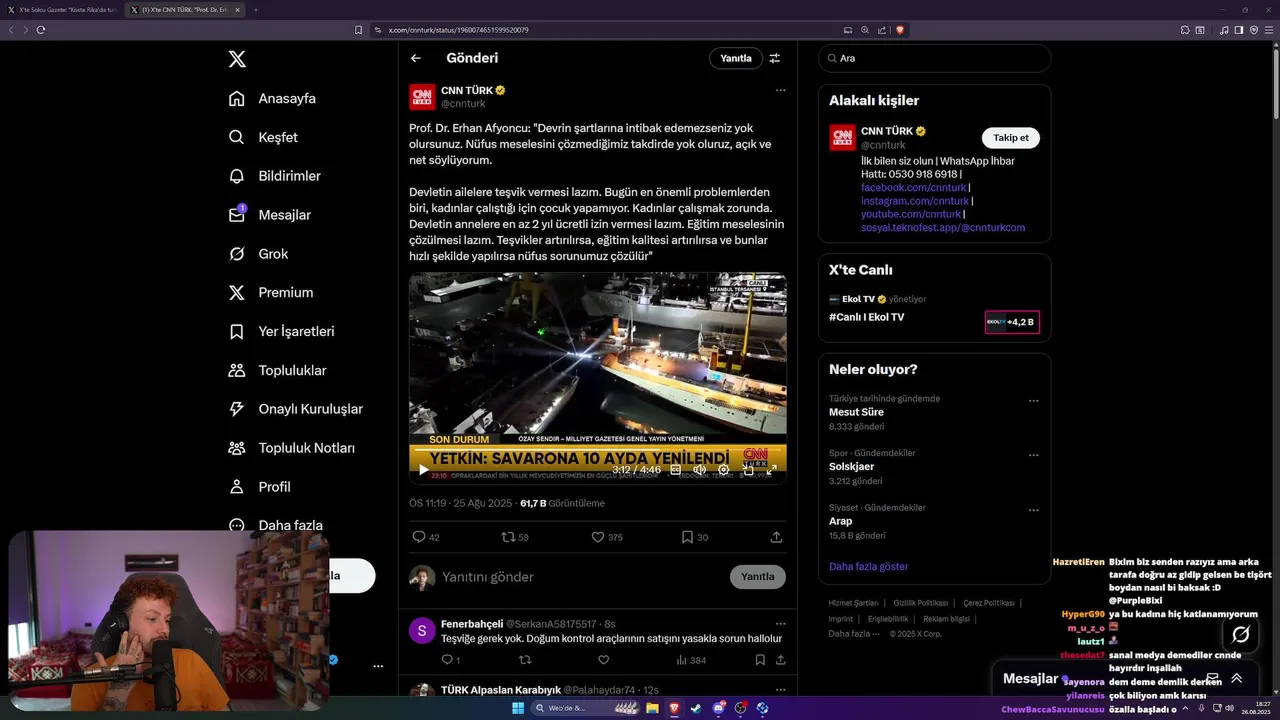This screenshot has width=1280, height=720.
Task: Open Mesajlar from the sidebar
Action: click(x=270, y=215)
